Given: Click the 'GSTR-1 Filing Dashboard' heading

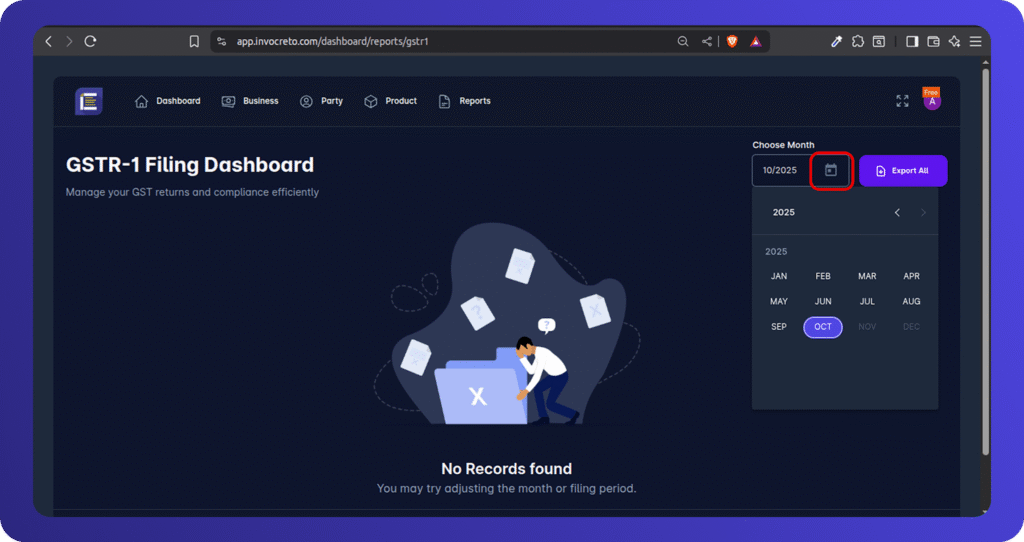Looking at the screenshot, I should coord(190,165).
